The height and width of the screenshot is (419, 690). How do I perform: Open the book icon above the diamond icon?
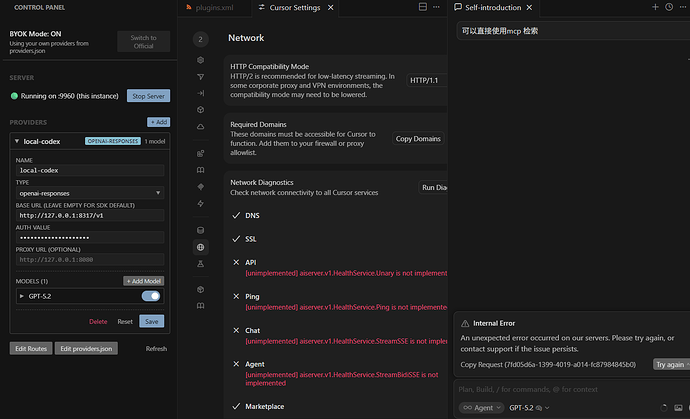pyautogui.click(x=200, y=170)
